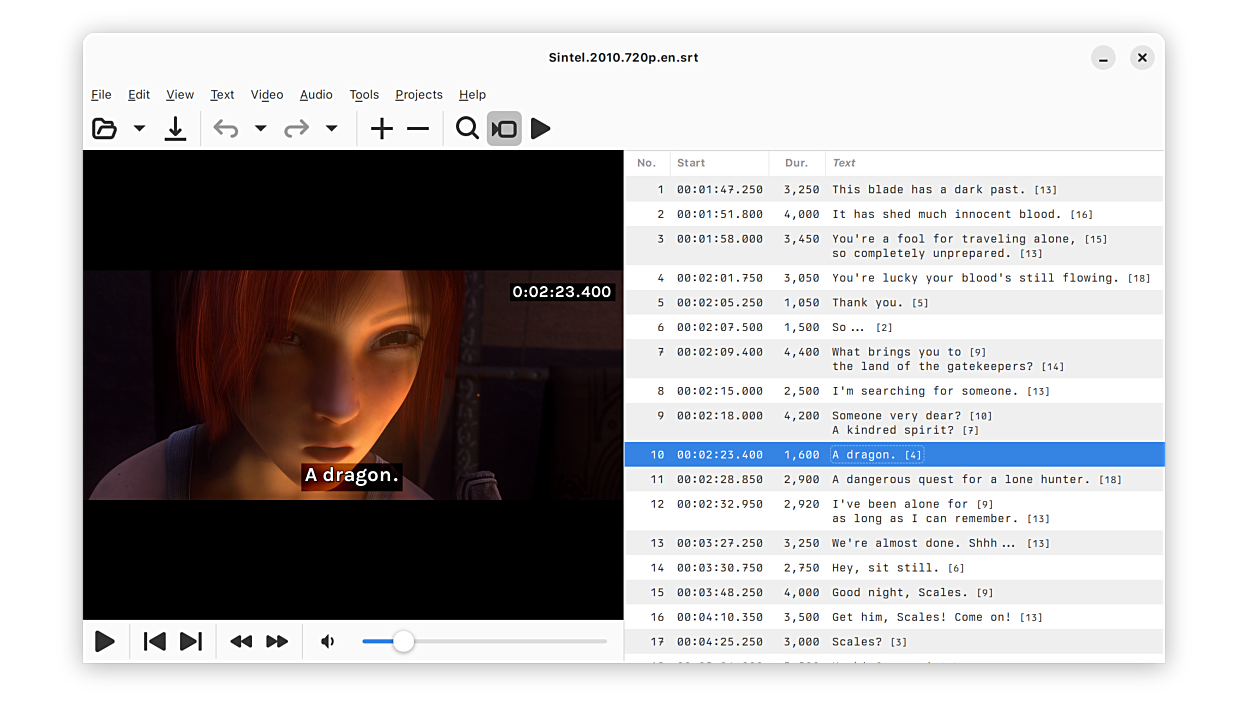The width and height of the screenshot is (1248, 702).
Task: Expand the undo history dropdown
Action: pyautogui.click(x=260, y=128)
